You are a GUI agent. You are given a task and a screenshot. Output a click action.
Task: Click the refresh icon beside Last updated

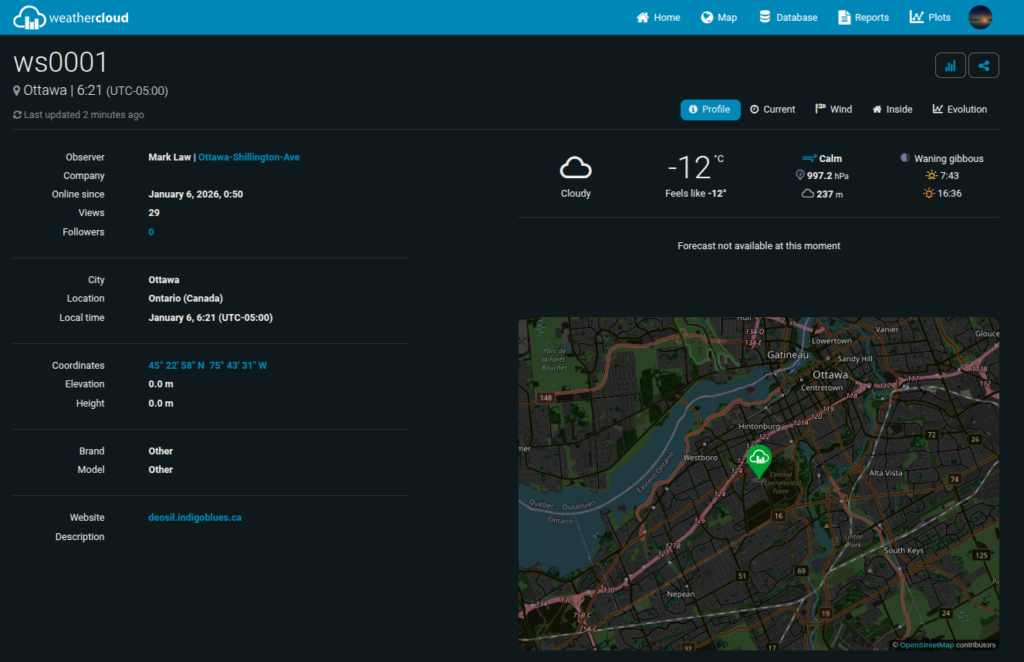[17, 115]
